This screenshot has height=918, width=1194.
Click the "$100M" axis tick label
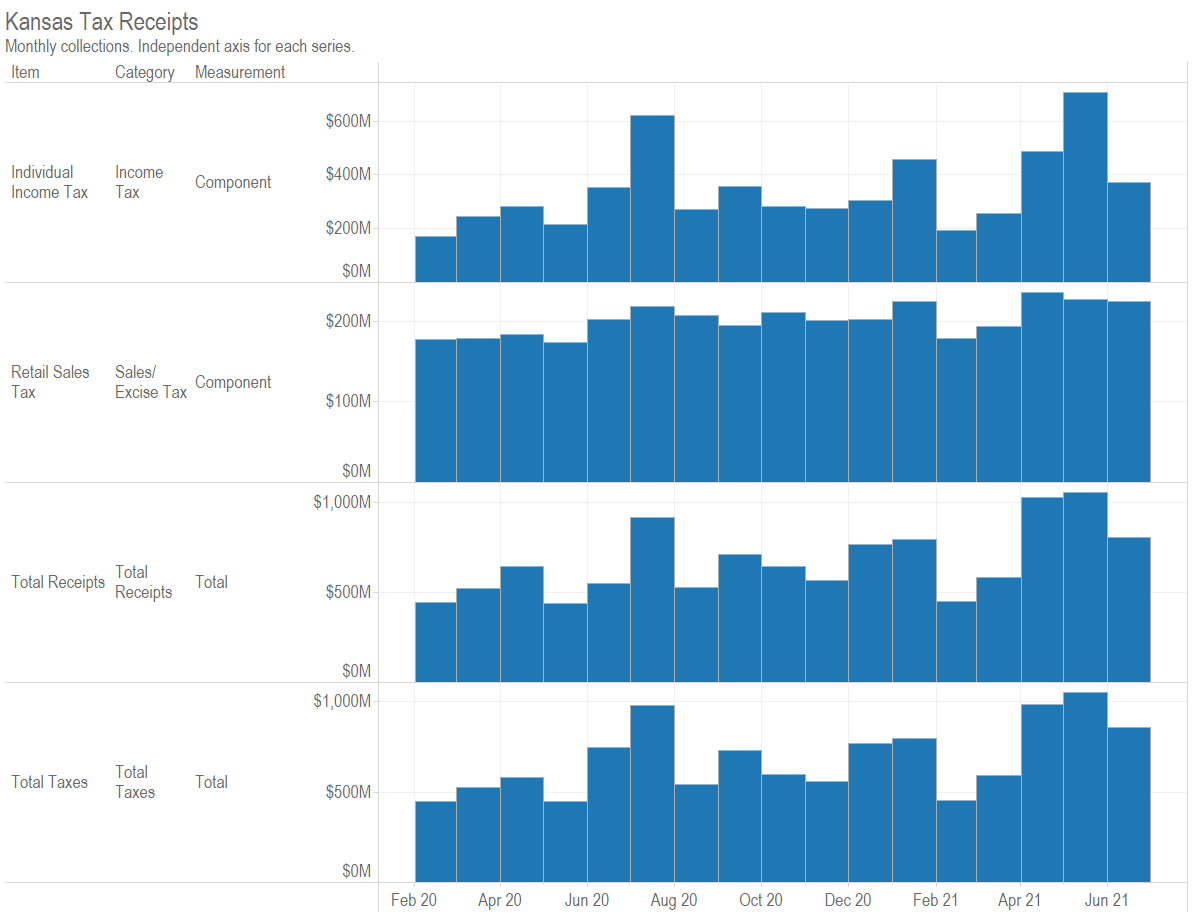(x=349, y=401)
